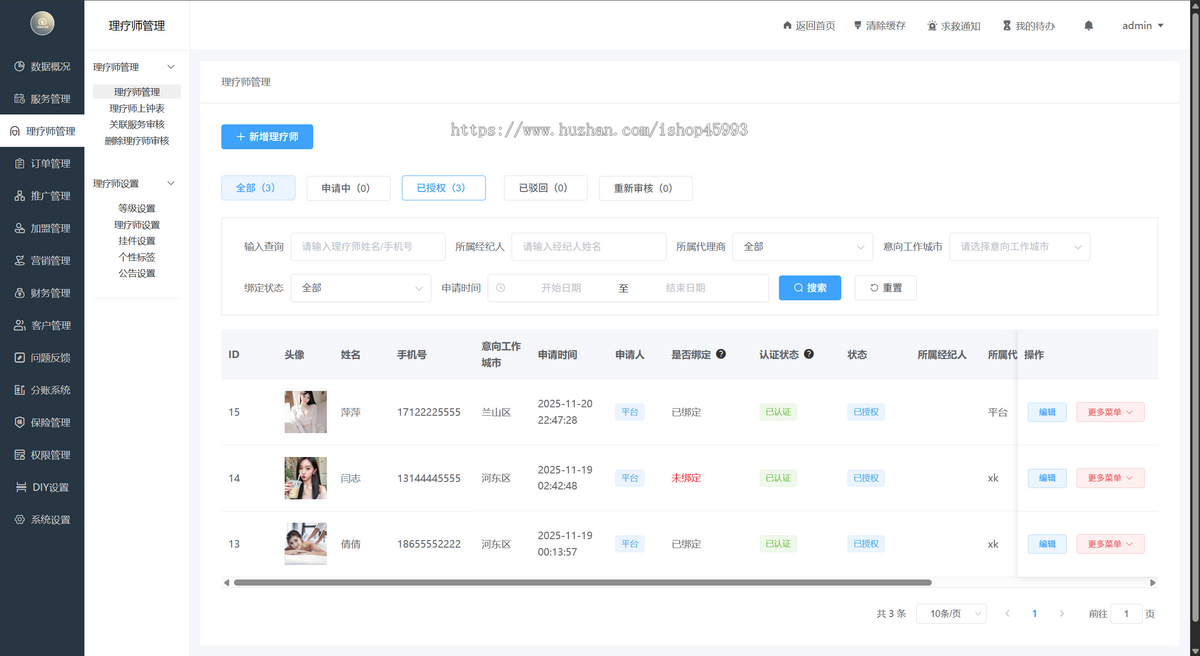Open the 10条/页 page size selector

pos(952,613)
